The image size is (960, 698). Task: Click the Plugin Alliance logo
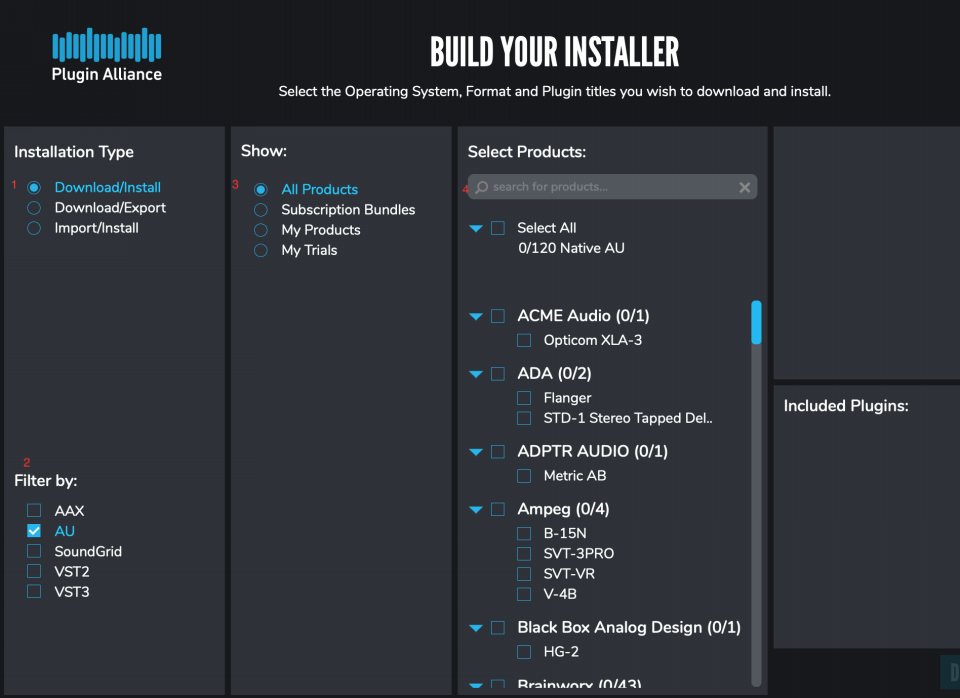click(106, 55)
